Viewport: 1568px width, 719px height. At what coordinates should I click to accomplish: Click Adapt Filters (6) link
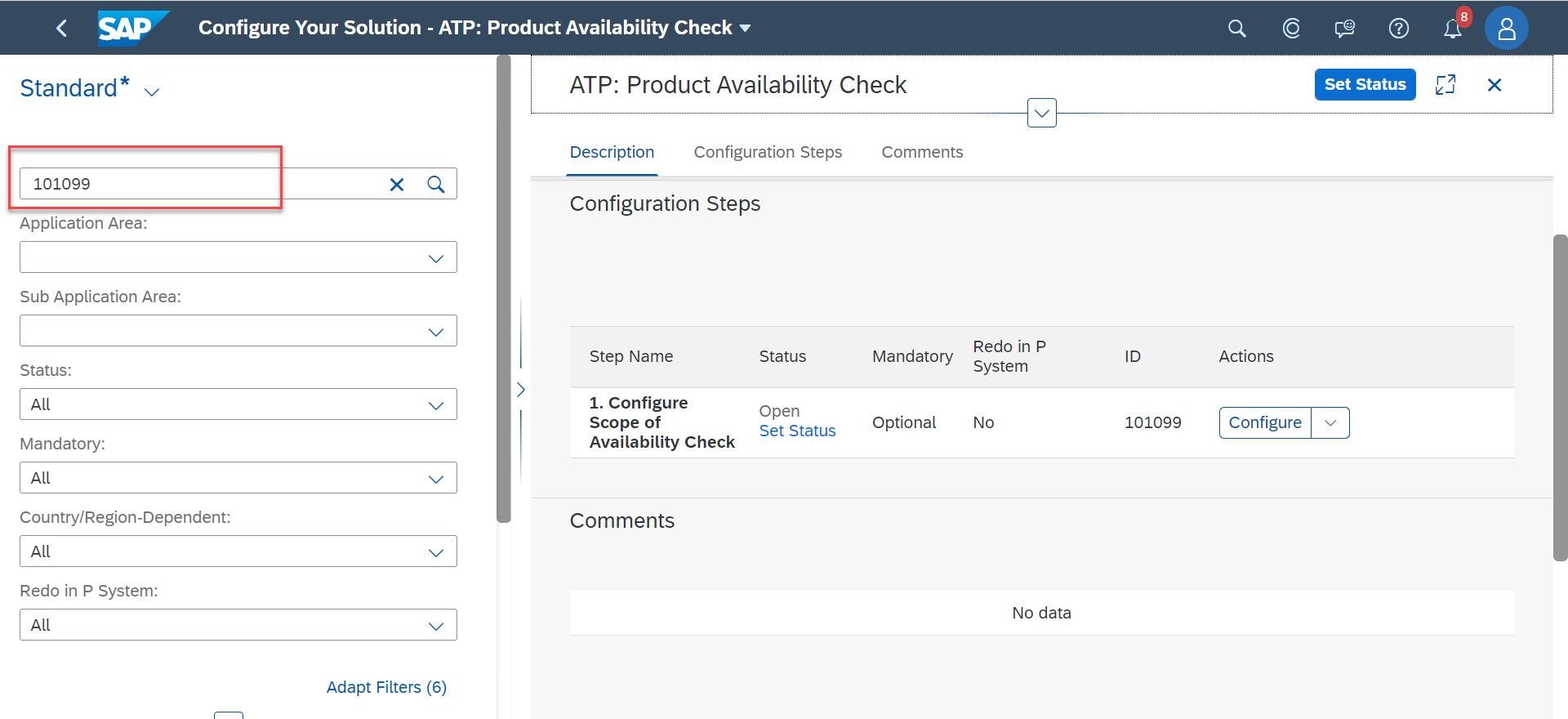[386, 688]
